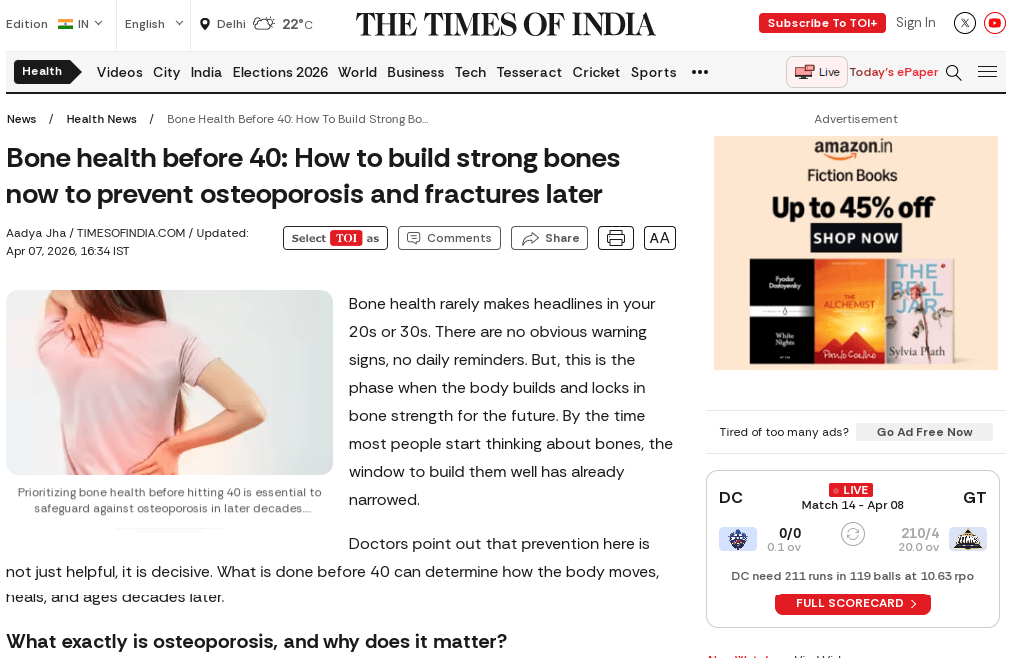
Task: Adjust font size with AA icon
Action: click(660, 238)
